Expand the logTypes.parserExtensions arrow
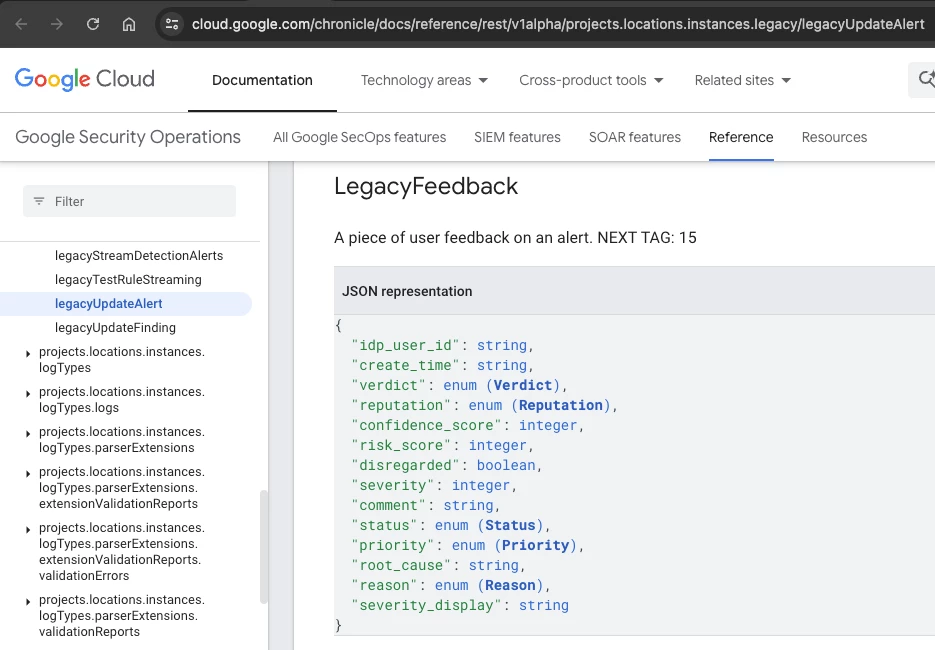935x650 pixels. coord(28,434)
